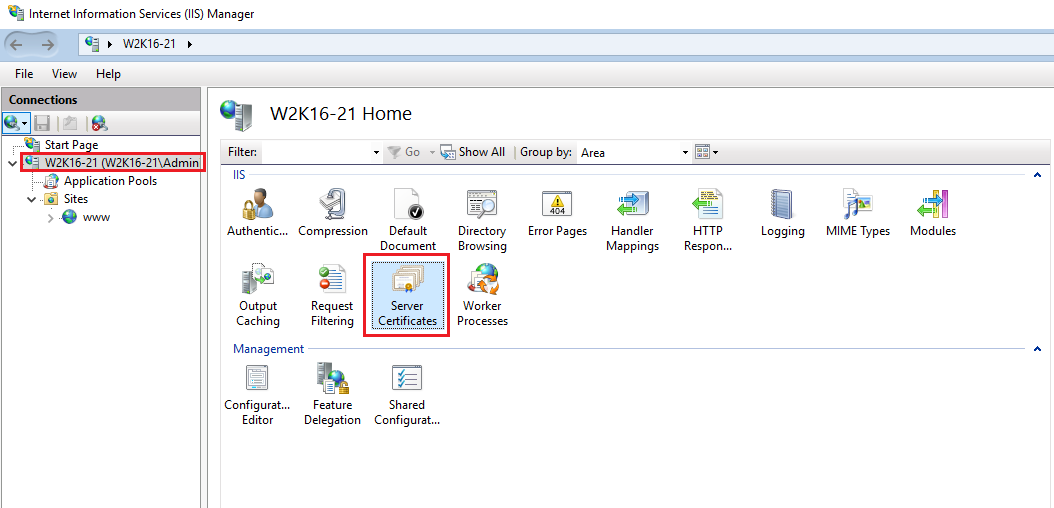Open the Worker Processes feature

point(482,296)
